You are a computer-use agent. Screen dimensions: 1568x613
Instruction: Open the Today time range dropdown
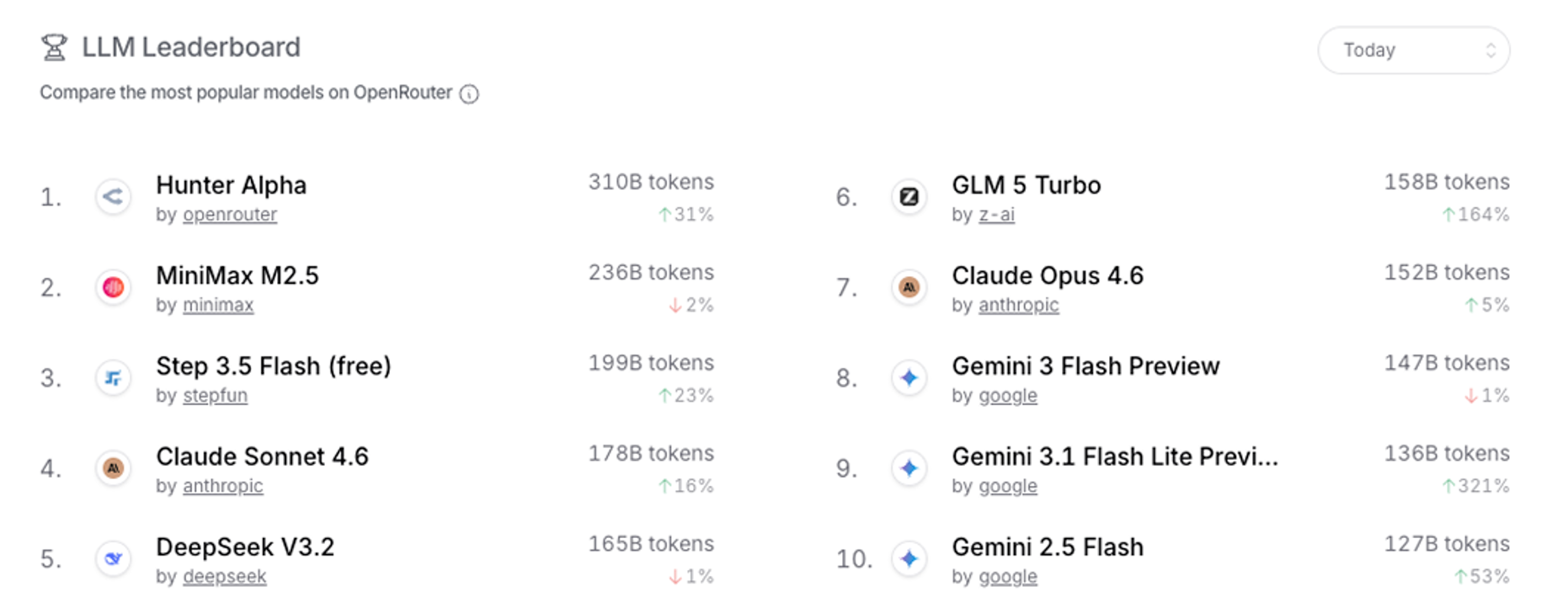coord(1413,51)
